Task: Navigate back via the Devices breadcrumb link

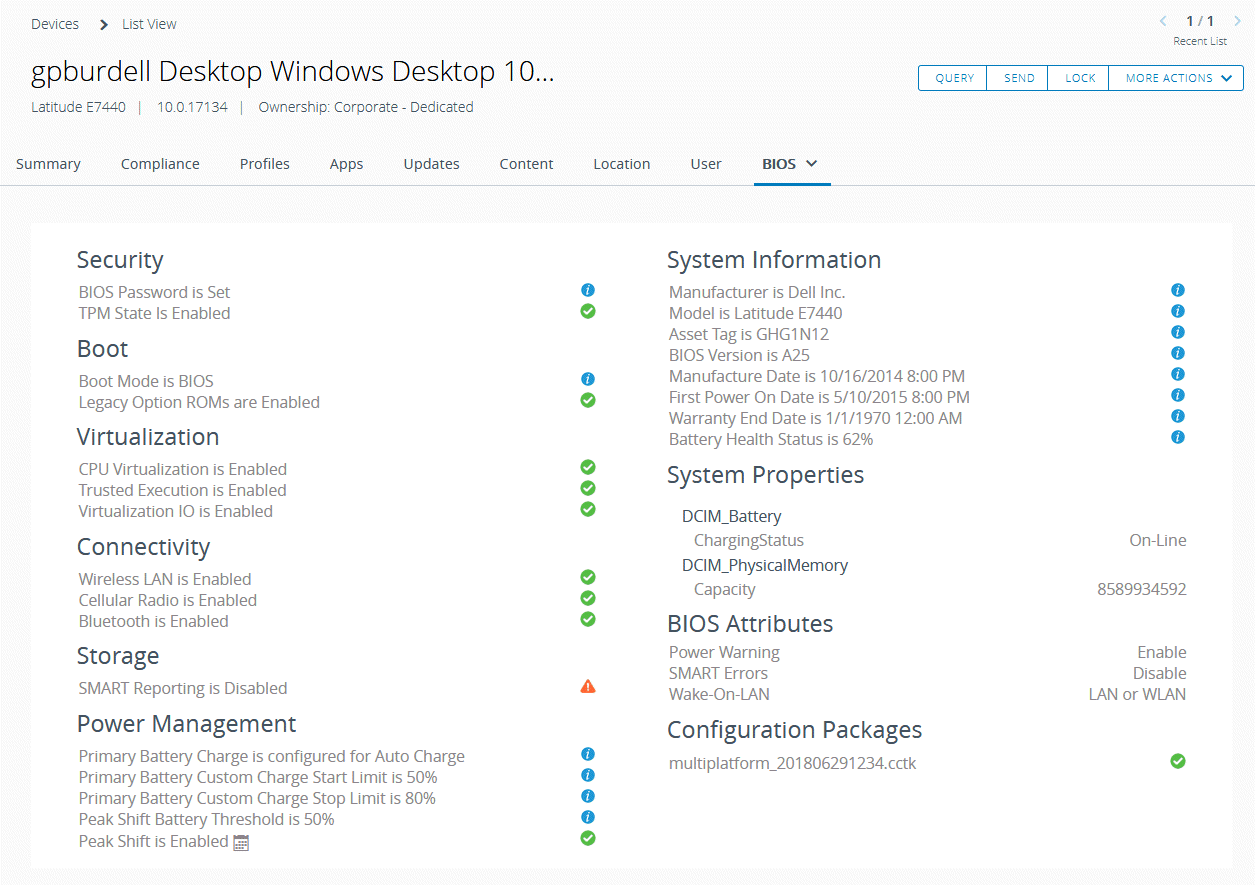Action: click(x=55, y=23)
